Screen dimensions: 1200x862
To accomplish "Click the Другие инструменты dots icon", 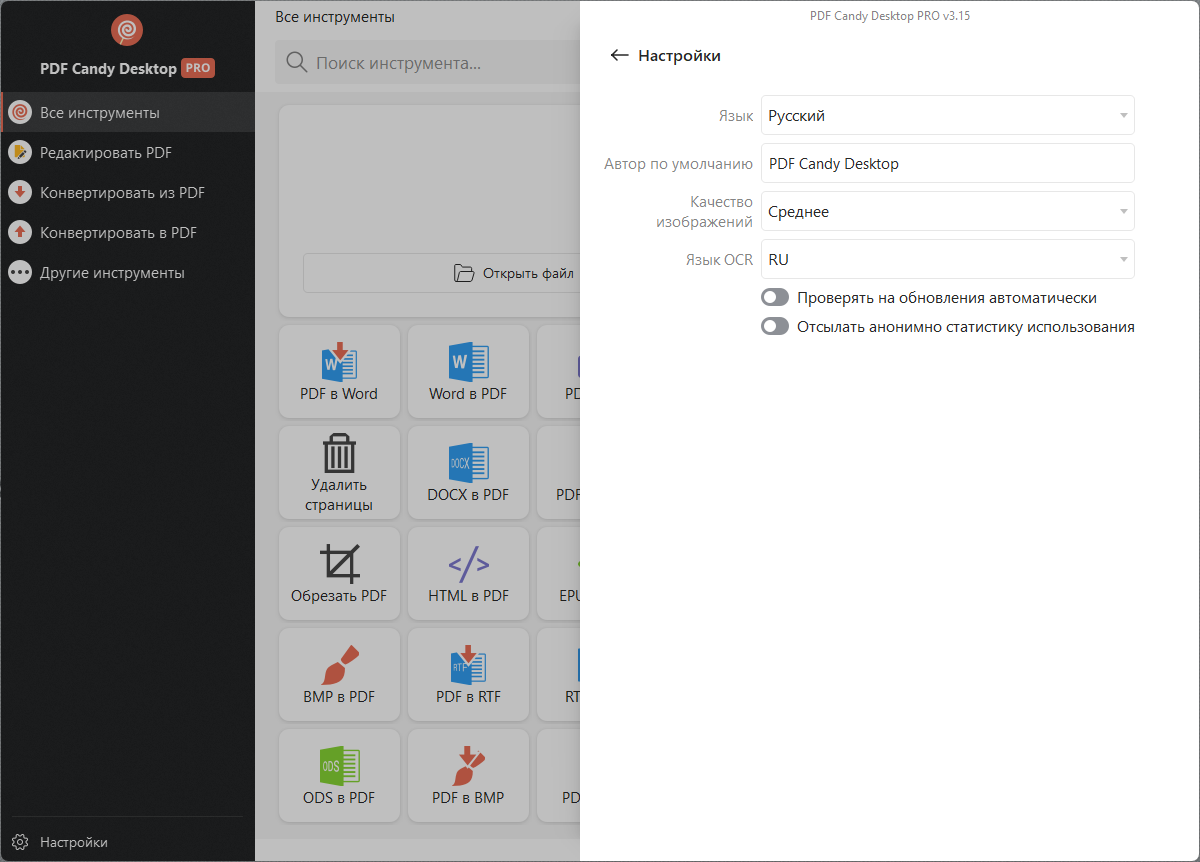I will 20,273.
